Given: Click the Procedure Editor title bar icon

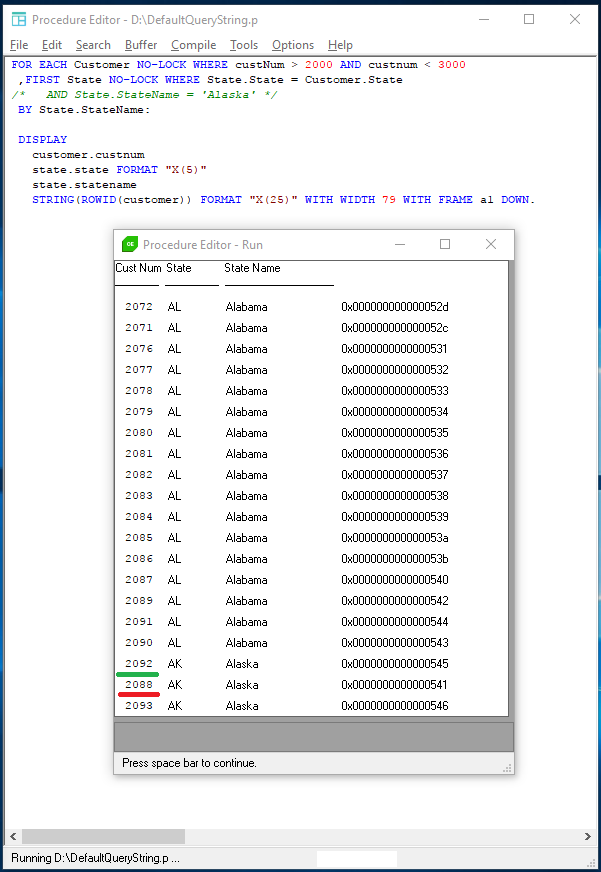Looking at the screenshot, I should coord(19,19).
